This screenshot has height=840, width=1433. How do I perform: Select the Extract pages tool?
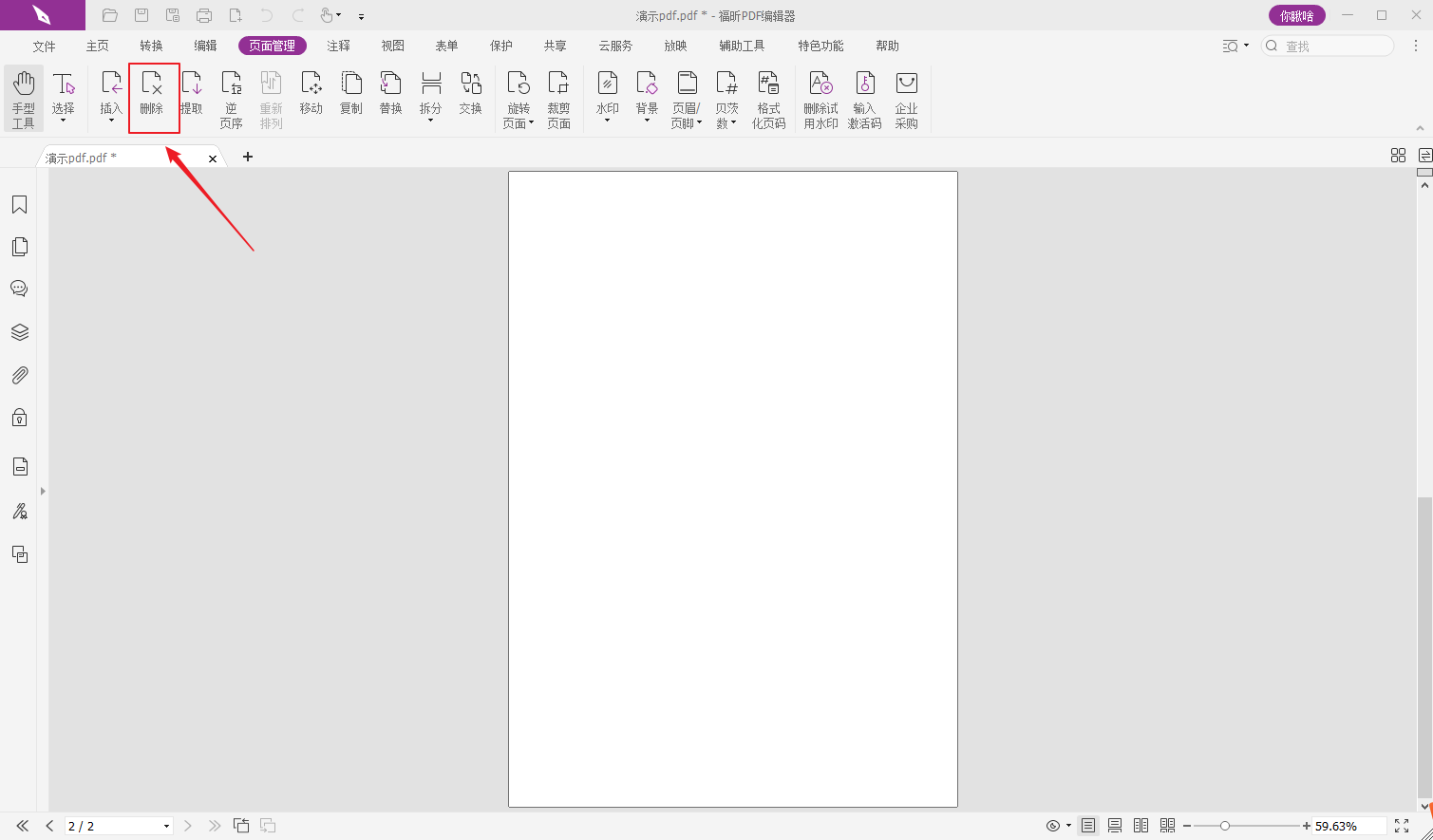pos(192,95)
